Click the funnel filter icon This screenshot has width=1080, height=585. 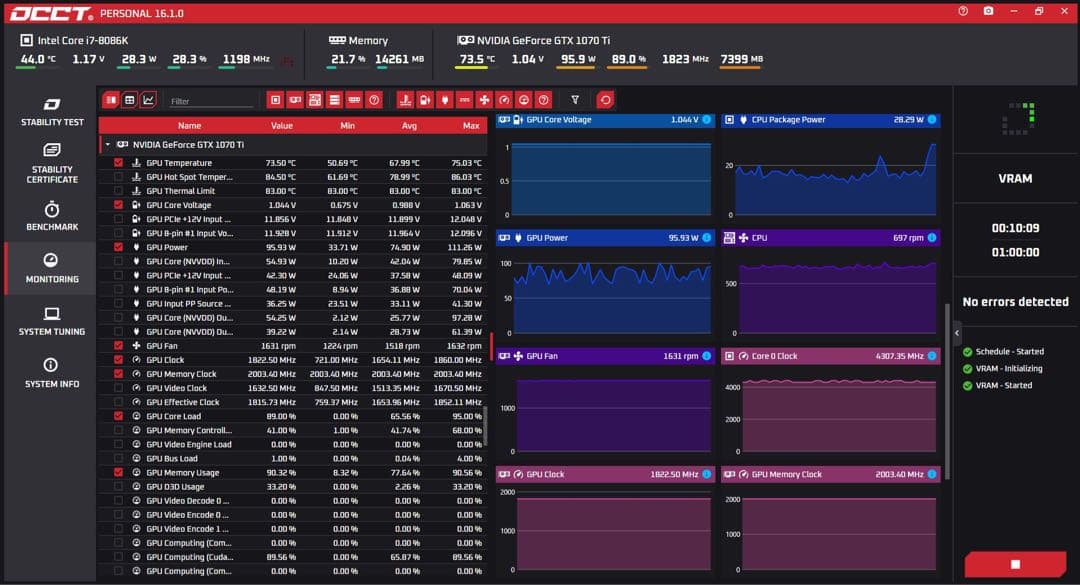(575, 100)
